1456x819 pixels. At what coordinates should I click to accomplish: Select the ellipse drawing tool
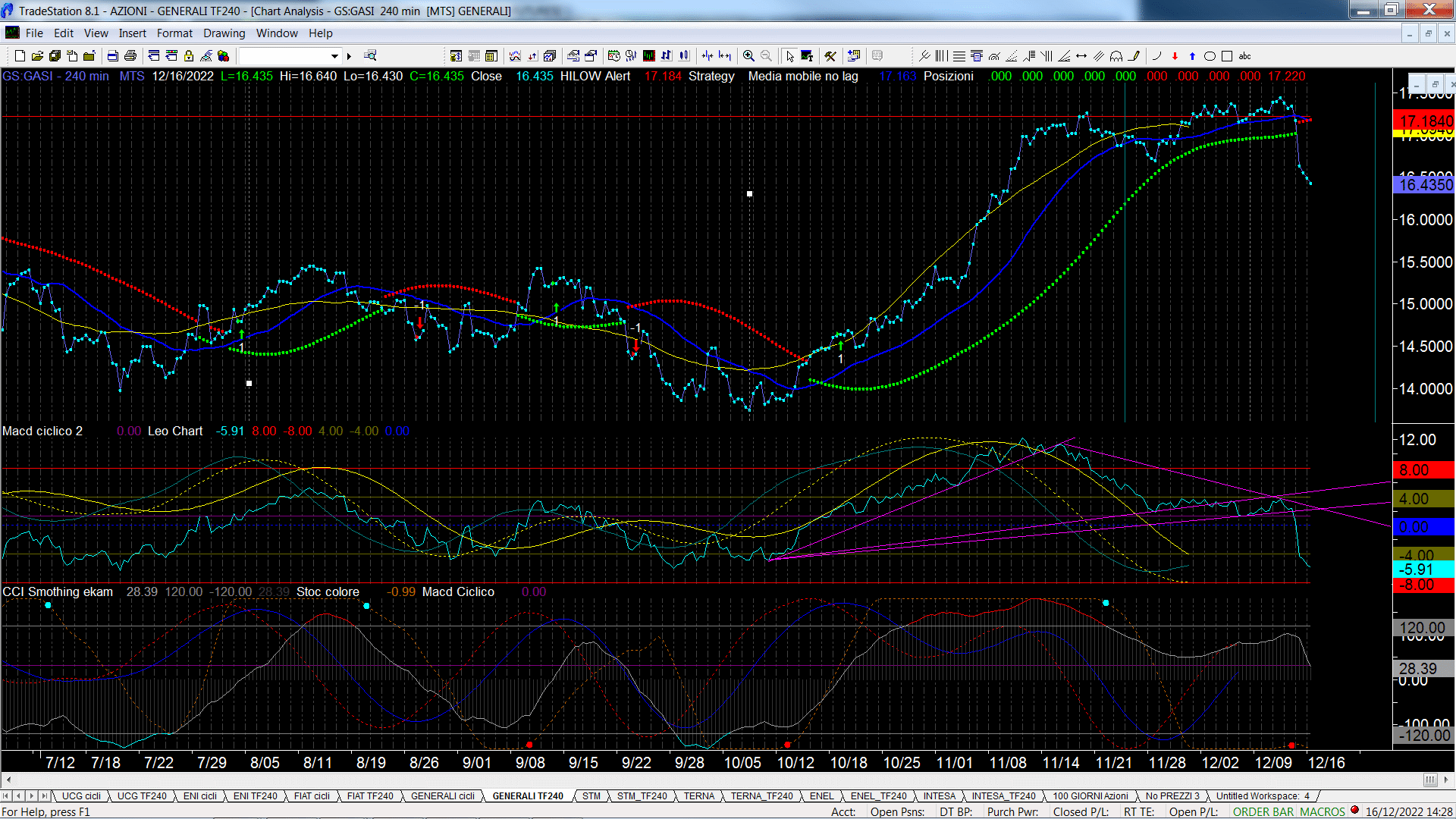coord(1210,56)
